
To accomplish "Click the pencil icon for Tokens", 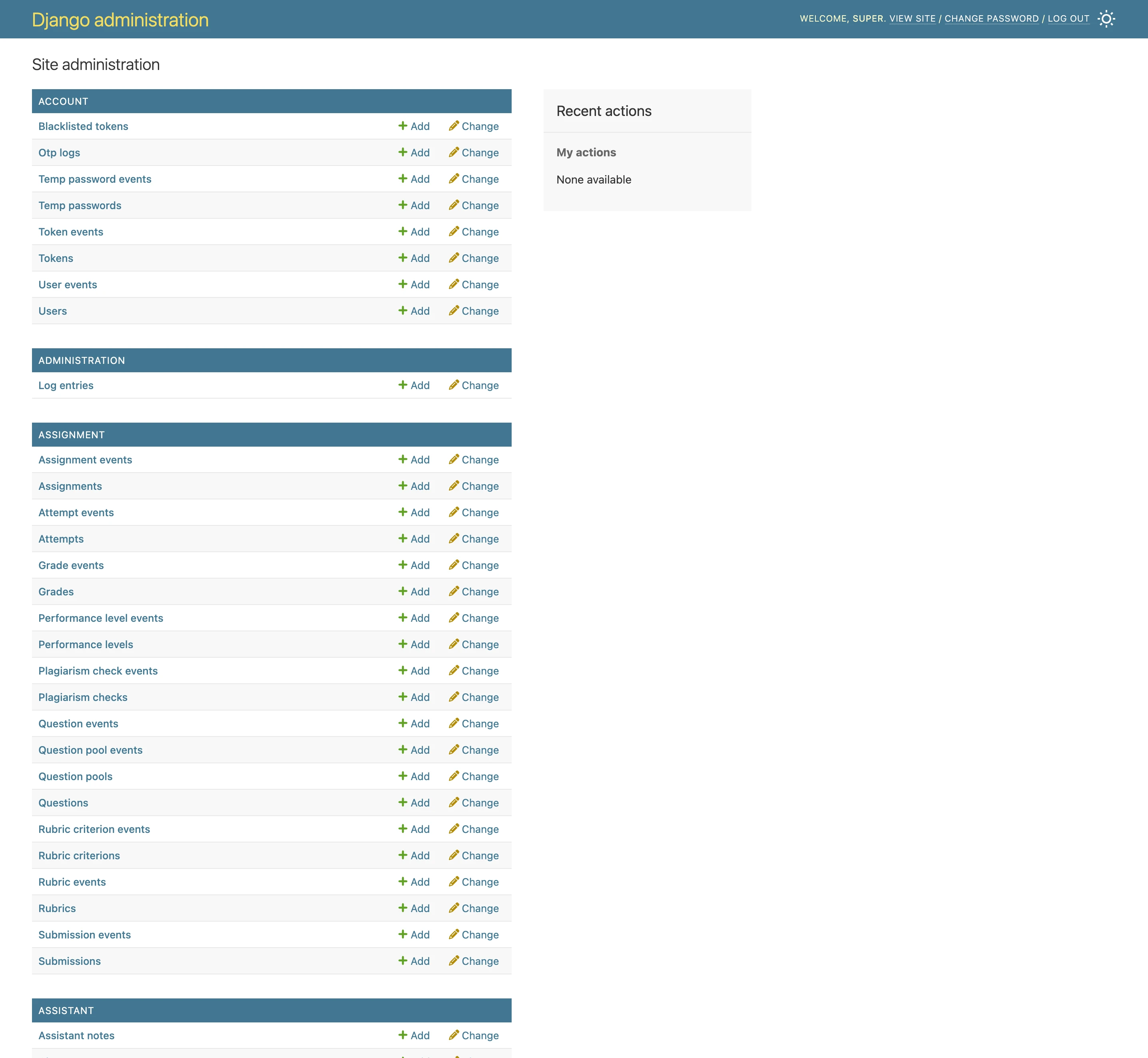I will pyautogui.click(x=454, y=258).
